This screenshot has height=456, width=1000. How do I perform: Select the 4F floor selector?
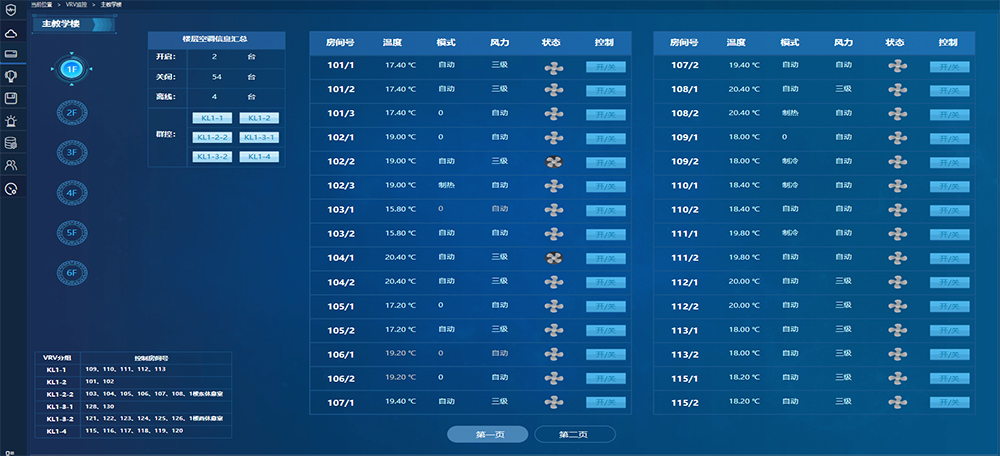pyautogui.click(x=71, y=192)
